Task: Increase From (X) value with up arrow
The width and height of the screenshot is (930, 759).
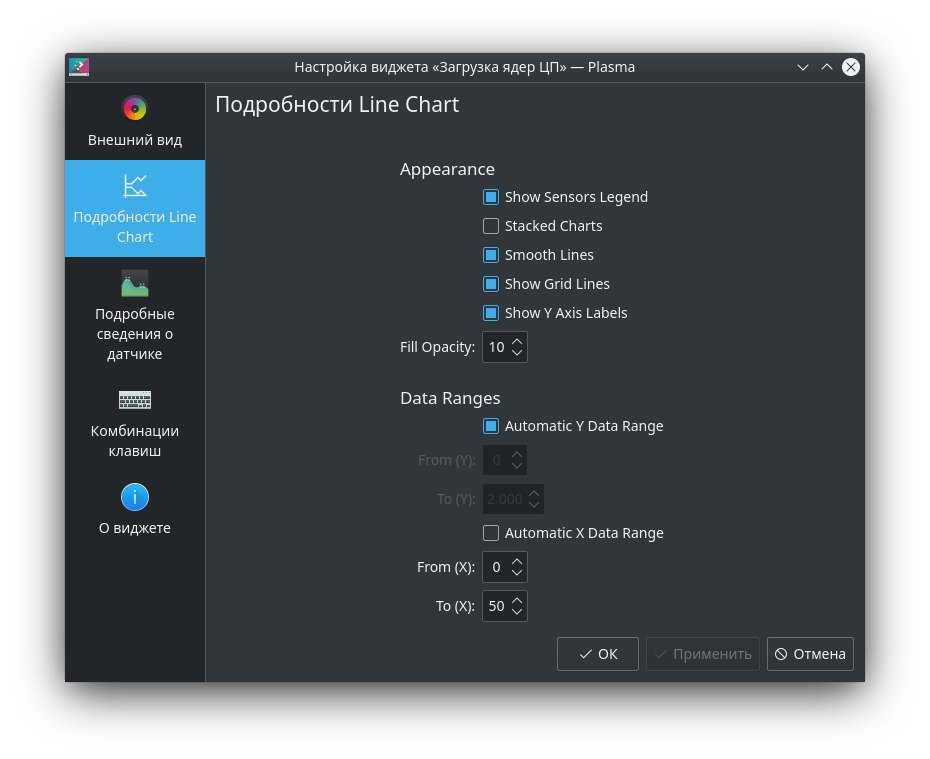Action: click(517, 561)
